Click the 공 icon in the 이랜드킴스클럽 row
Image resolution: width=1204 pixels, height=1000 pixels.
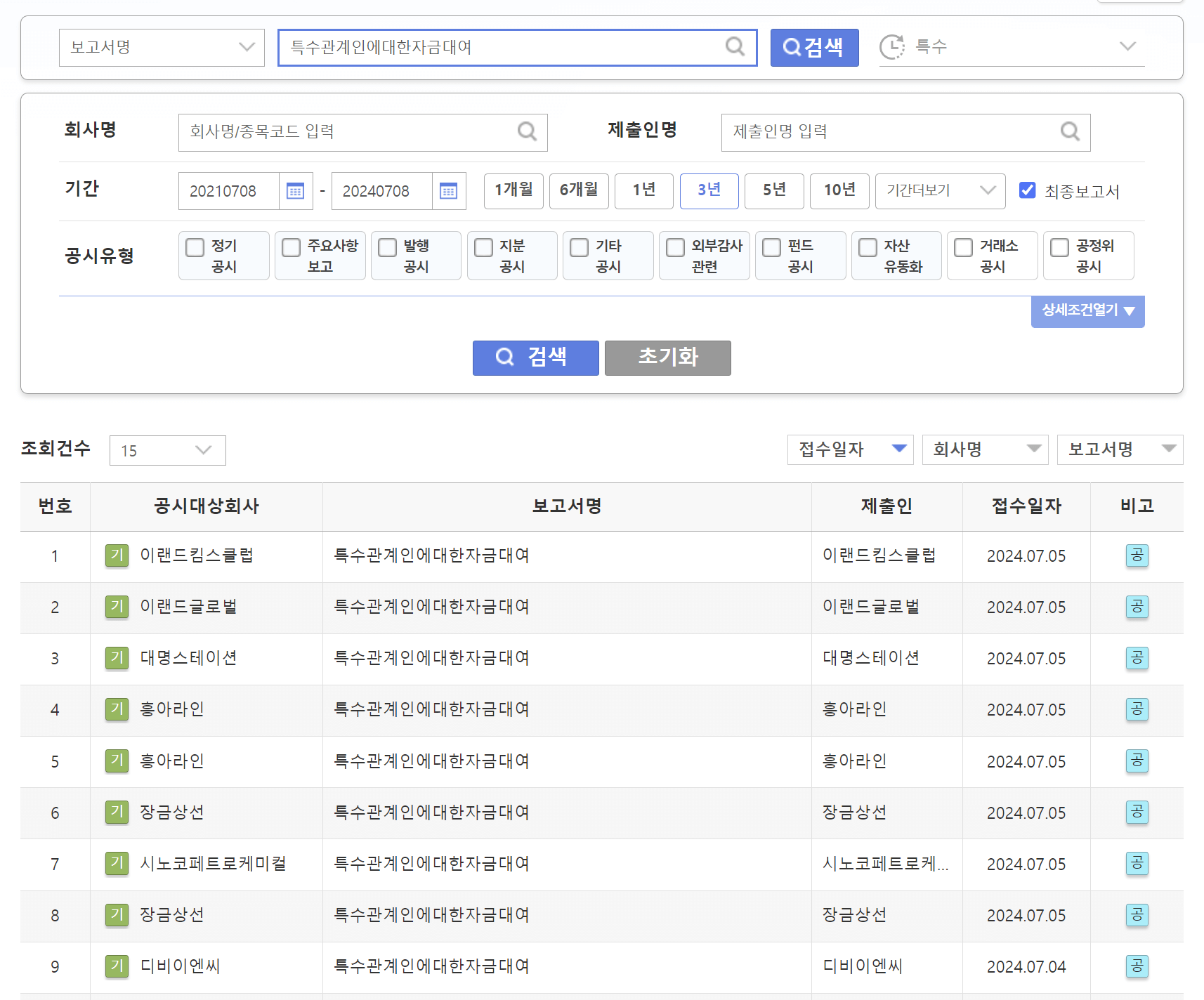[x=1137, y=556]
